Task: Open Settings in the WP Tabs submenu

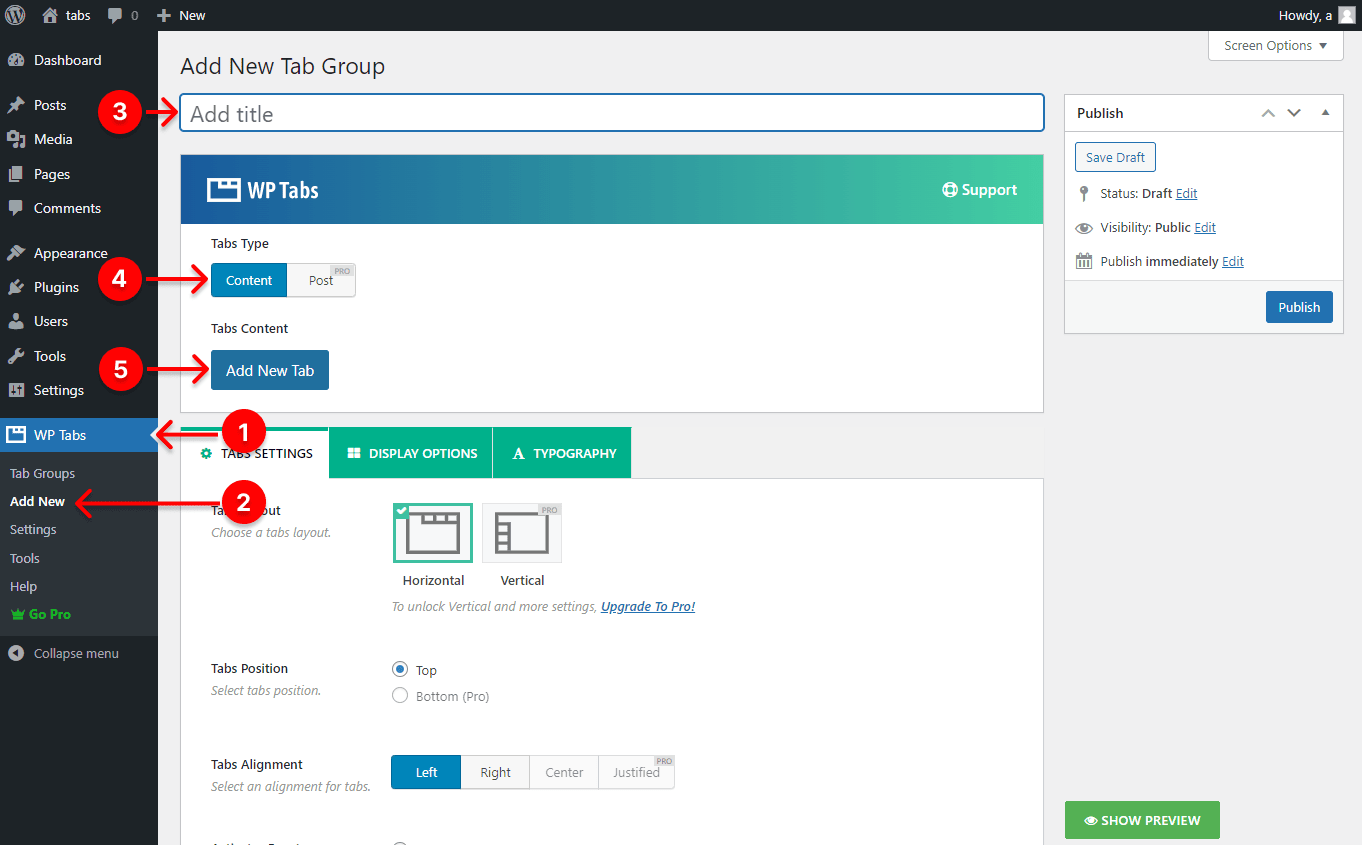Action: 33,529
